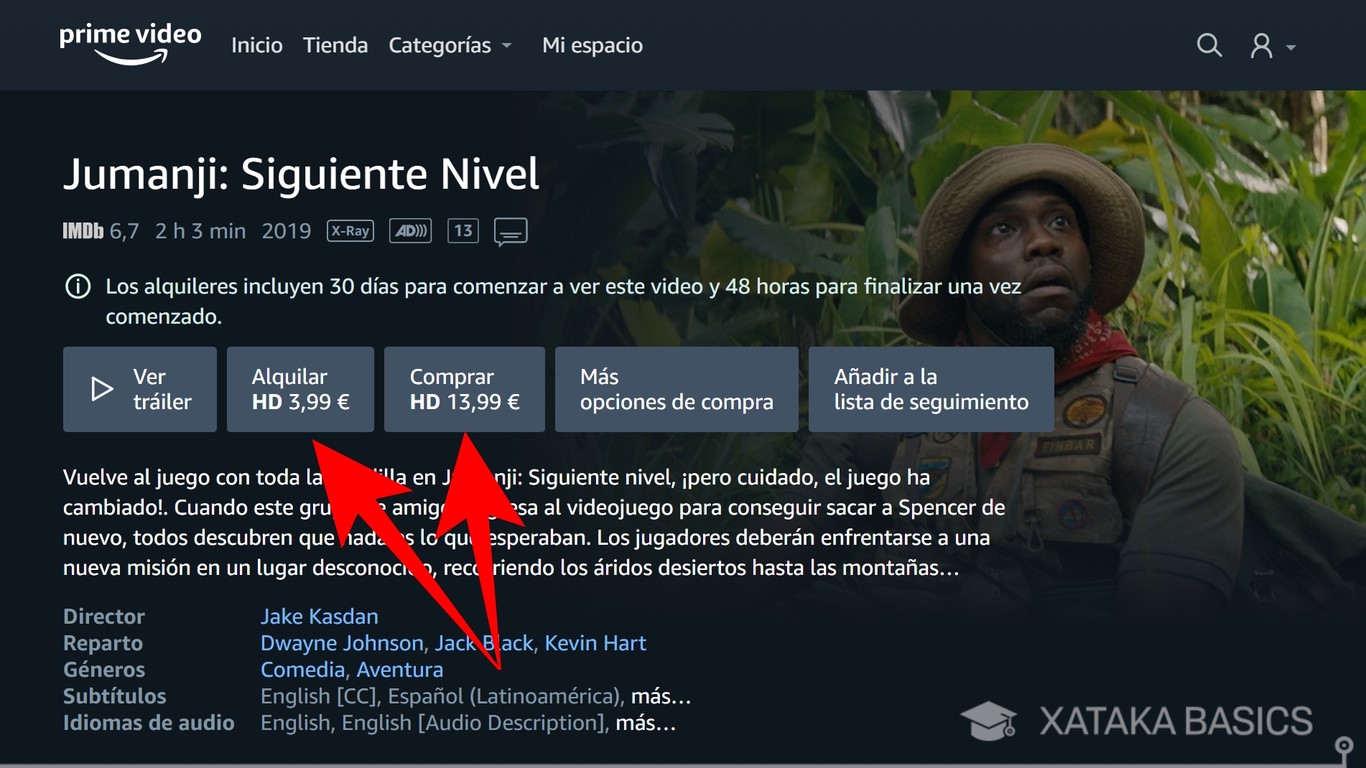1366x768 pixels.
Task: Open Más opciones de compra
Action: click(x=677, y=389)
